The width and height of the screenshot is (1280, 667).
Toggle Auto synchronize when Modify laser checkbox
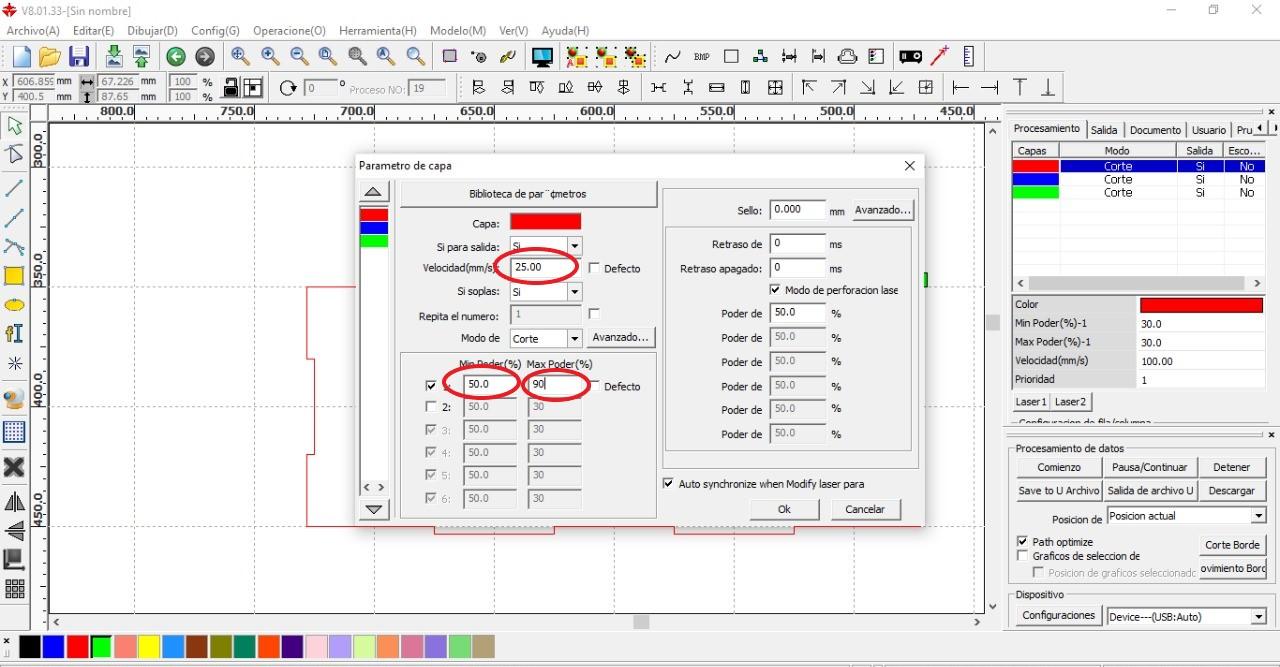(x=668, y=483)
